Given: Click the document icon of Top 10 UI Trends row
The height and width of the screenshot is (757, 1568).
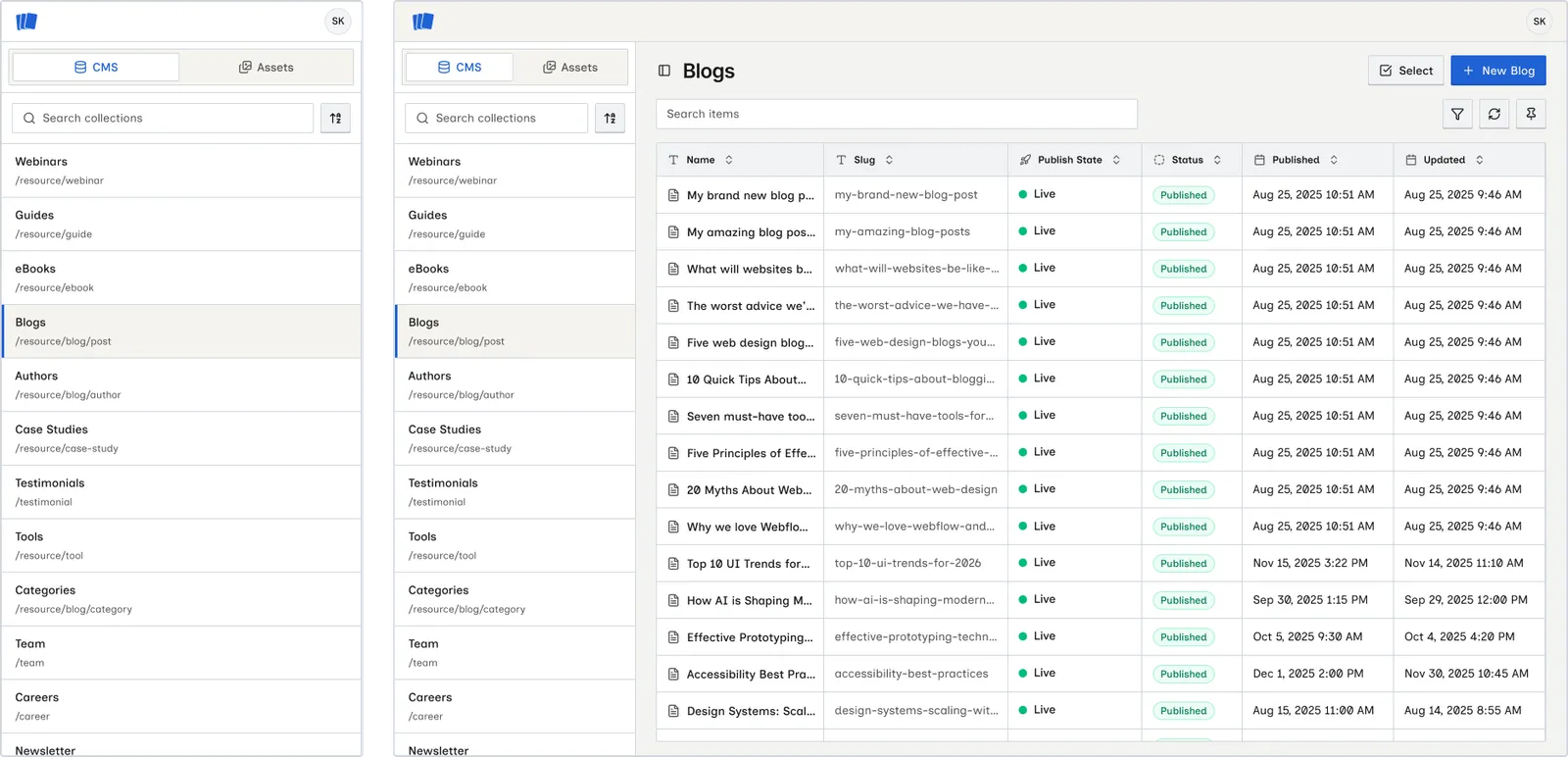Looking at the screenshot, I should [x=673, y=563].
